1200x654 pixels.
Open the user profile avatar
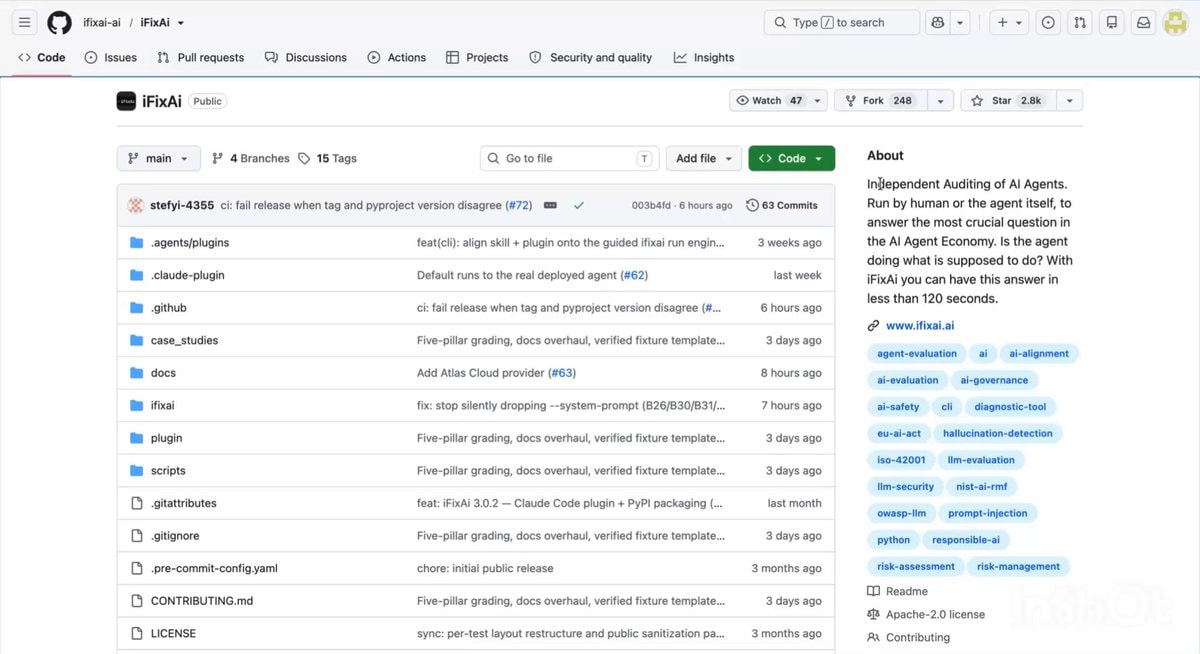click(1175, 23)
